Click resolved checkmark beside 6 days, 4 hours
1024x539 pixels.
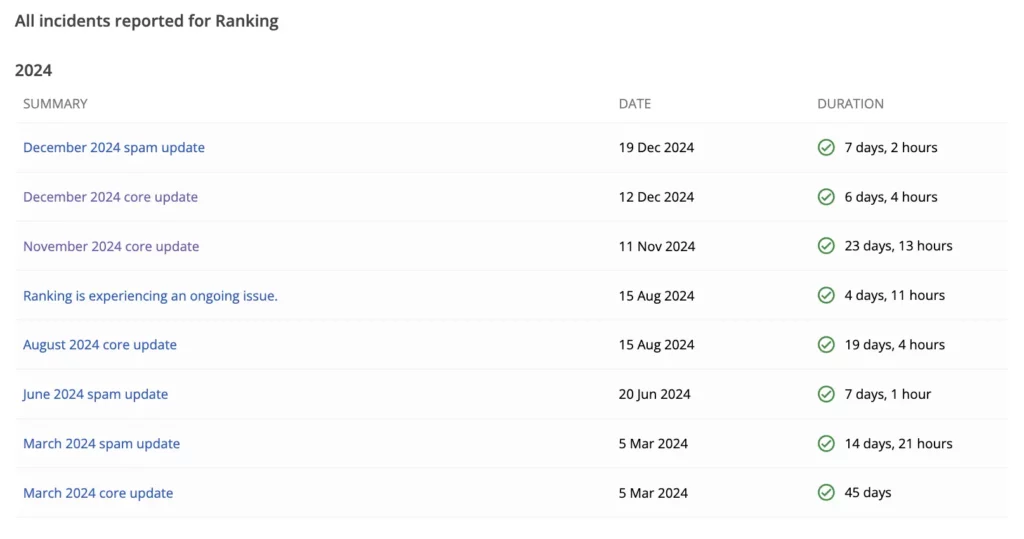(x=826, y=197)
